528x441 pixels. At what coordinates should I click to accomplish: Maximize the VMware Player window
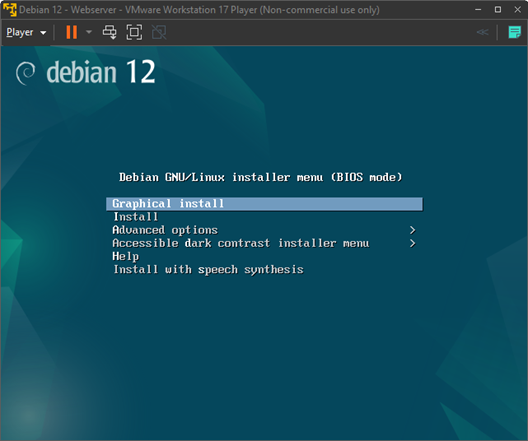(498, 10)
